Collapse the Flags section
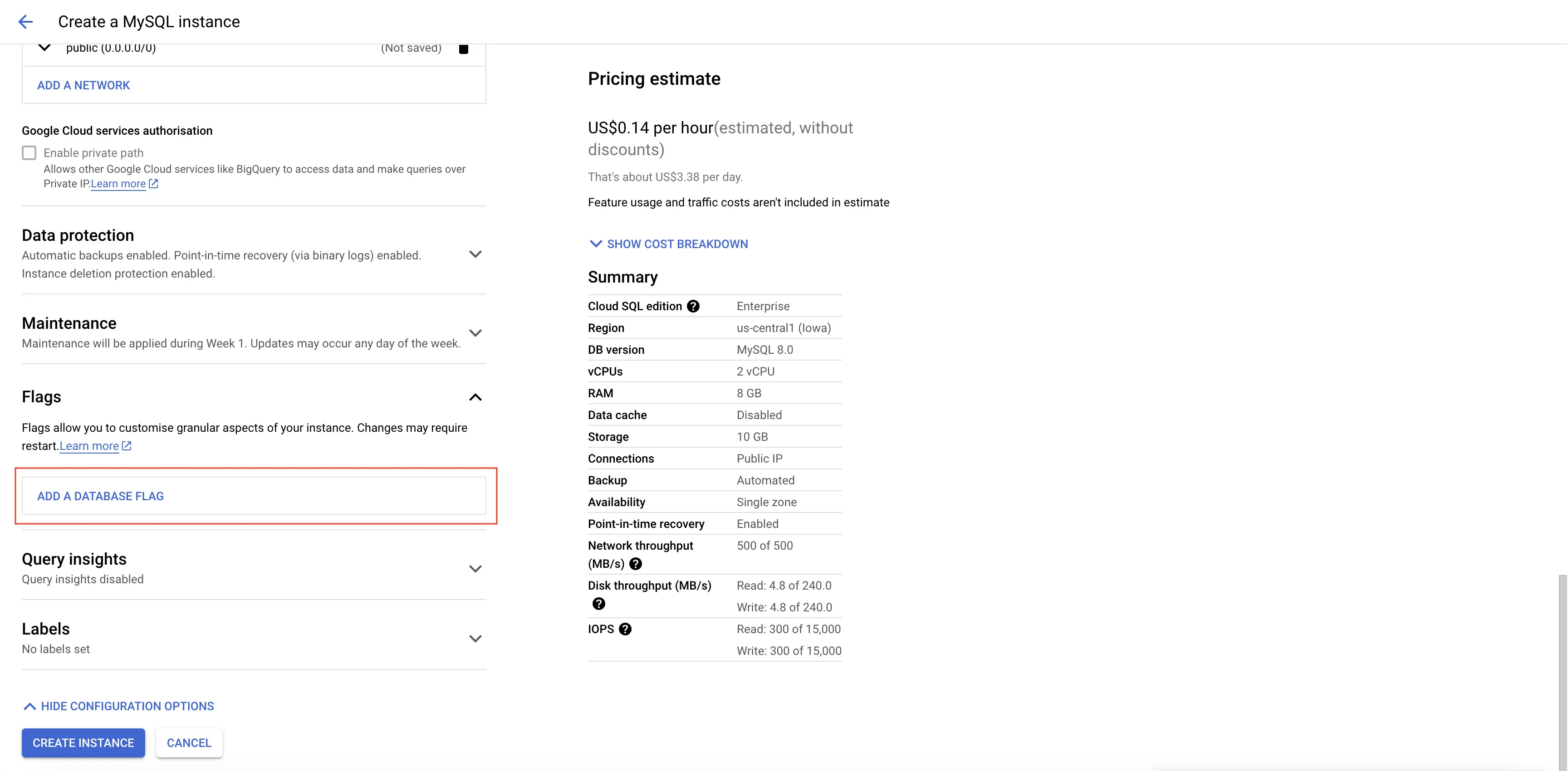Viewport: 1568px width, 771px height. 475,397
